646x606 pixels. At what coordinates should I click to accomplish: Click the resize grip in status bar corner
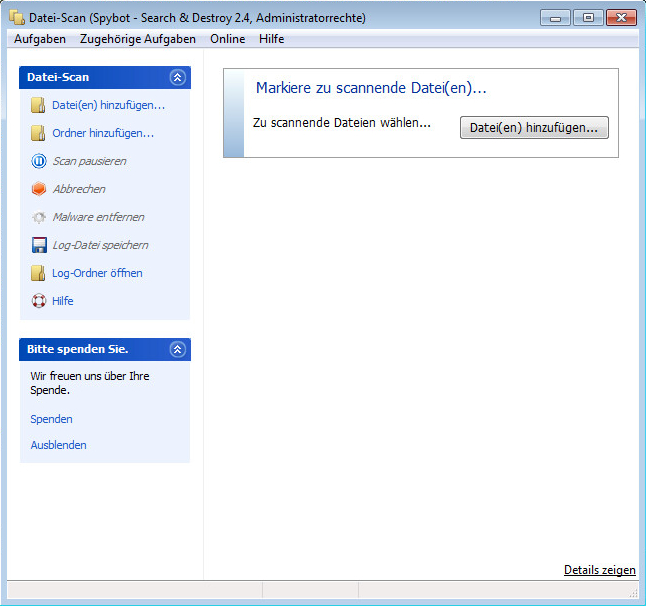click(634, 593)
